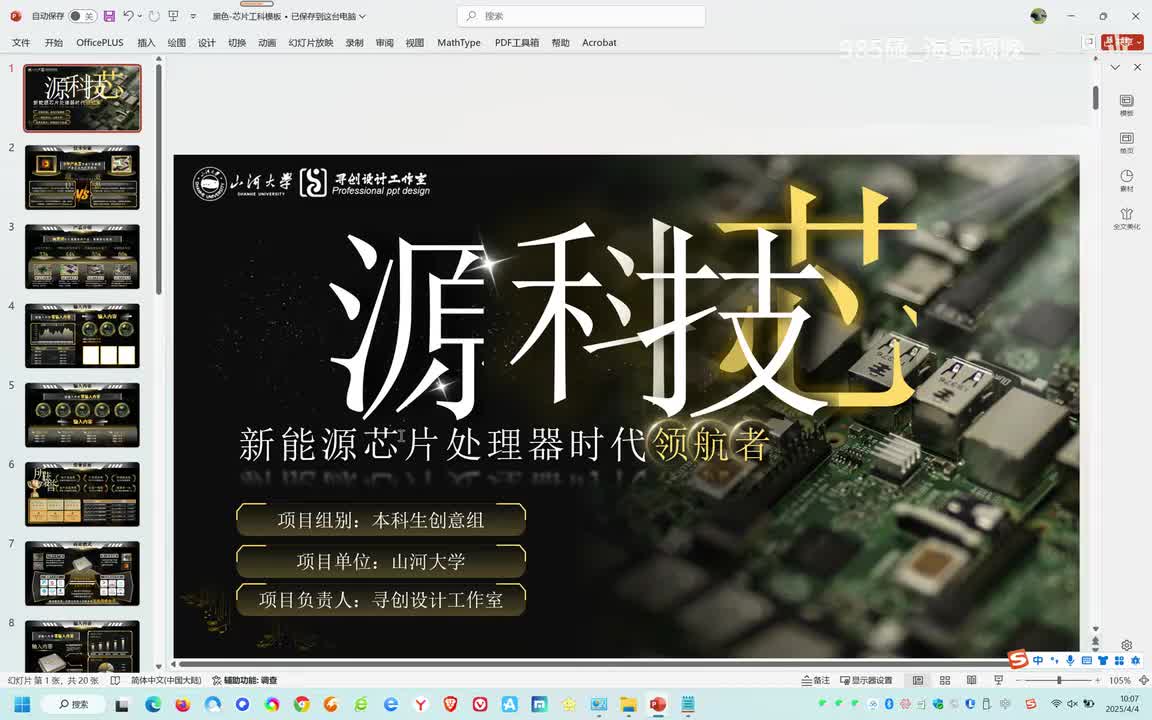Click the 简体中文(中国大陆) language indicator
Screen dimensions: 1152x720
point(167,680)
